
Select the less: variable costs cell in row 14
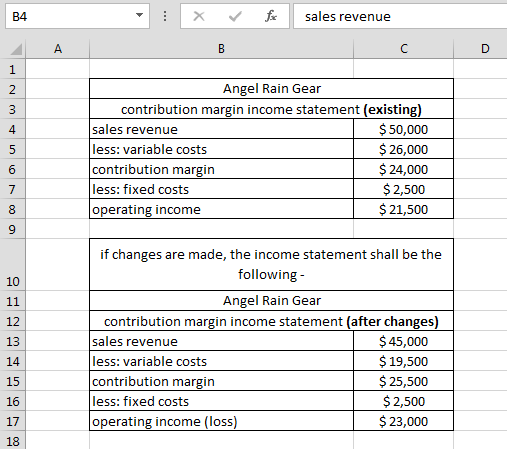click(x=221, y=361)
